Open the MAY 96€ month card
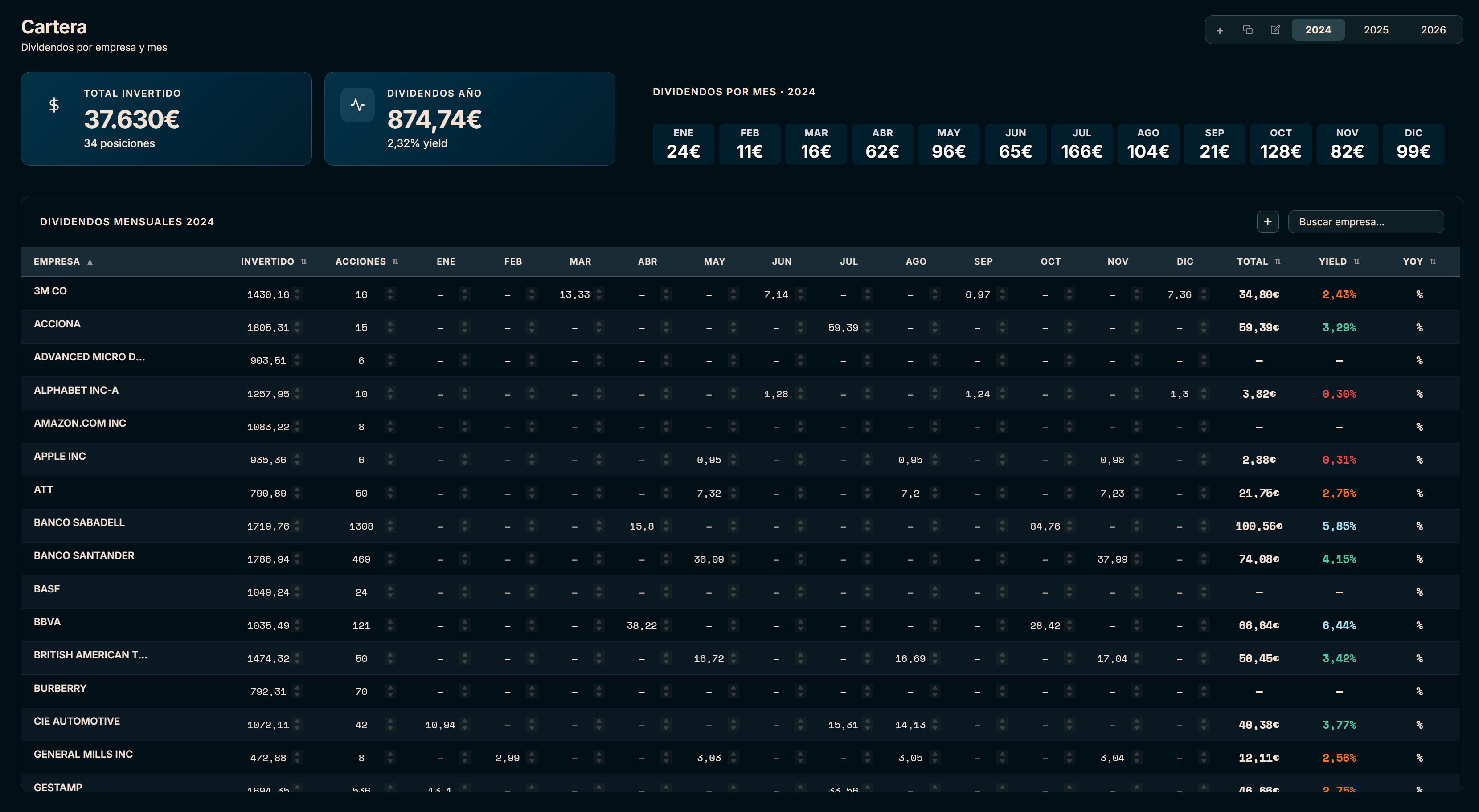This screenshot has width=1479, height=812. 948,144
